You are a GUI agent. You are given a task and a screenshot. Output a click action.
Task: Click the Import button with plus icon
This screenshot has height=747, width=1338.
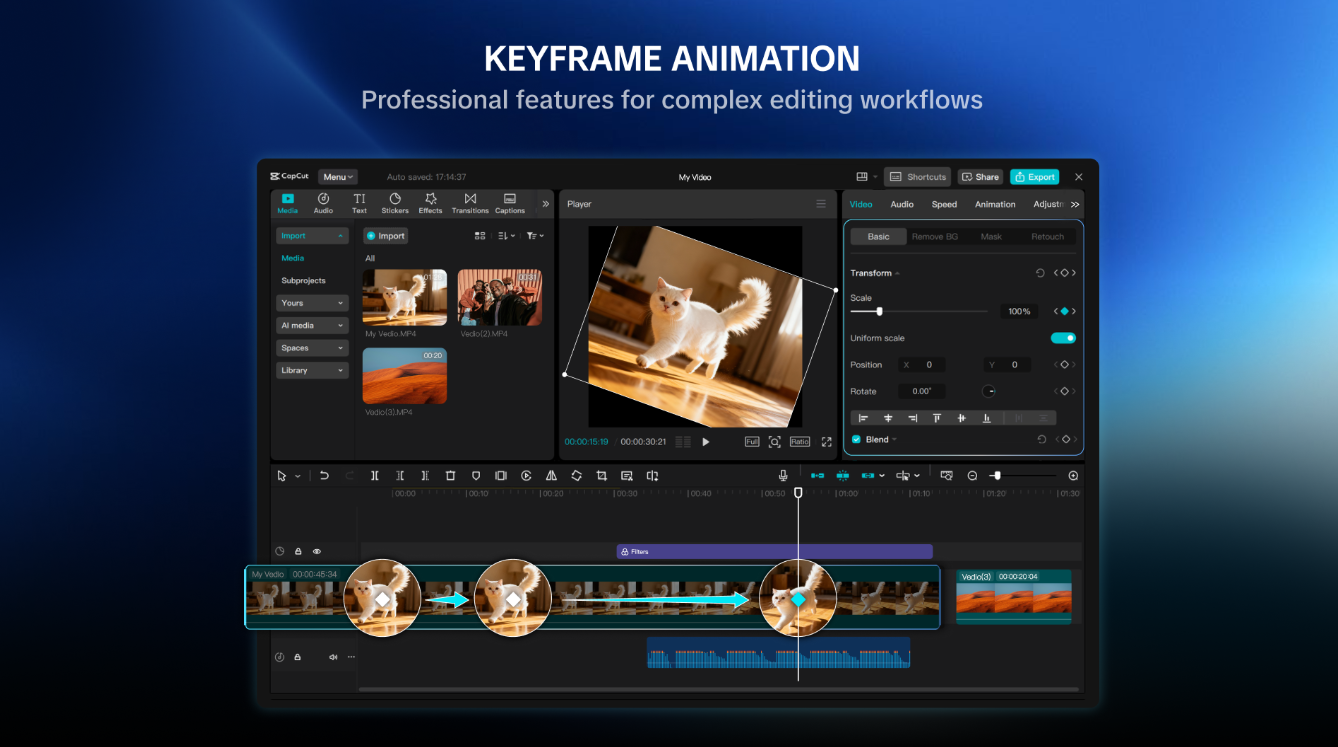385,236
